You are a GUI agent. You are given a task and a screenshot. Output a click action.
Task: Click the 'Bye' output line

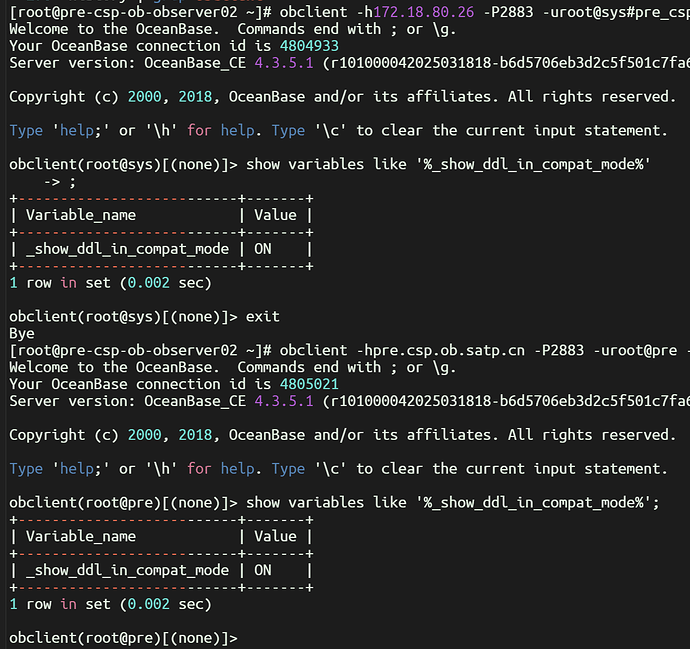(x=22, y=334)
